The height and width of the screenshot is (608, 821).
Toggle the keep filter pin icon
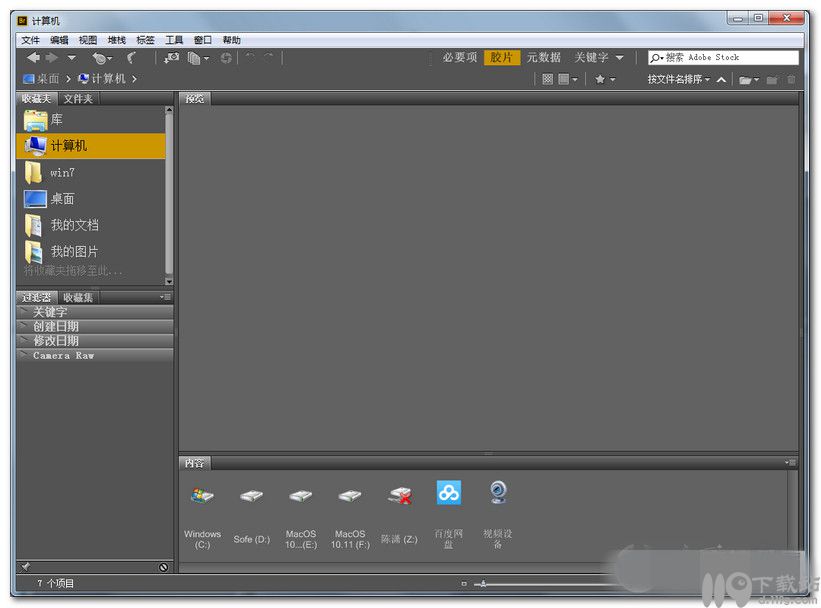25,567
